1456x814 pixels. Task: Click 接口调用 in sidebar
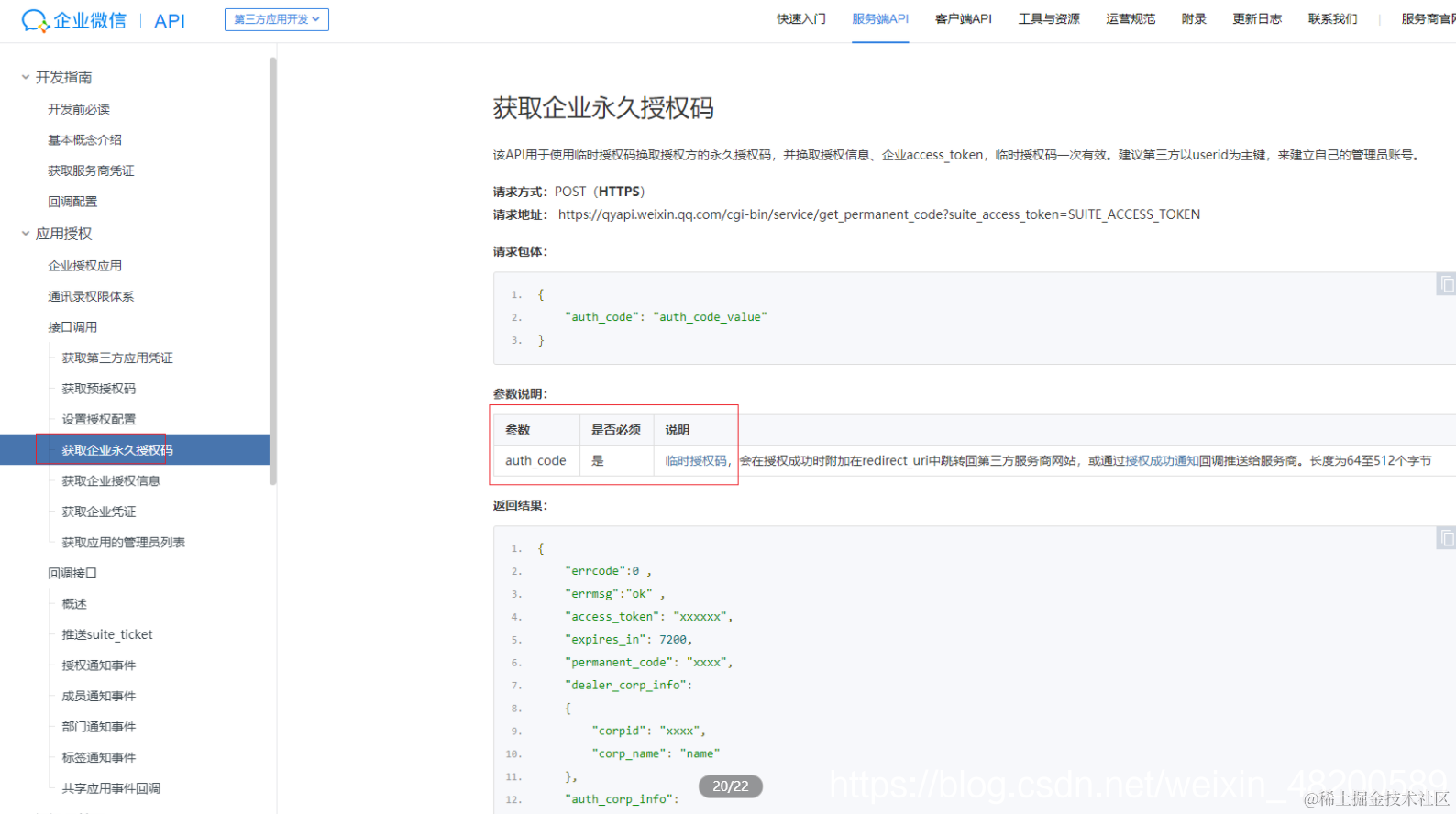click(72, 327)
